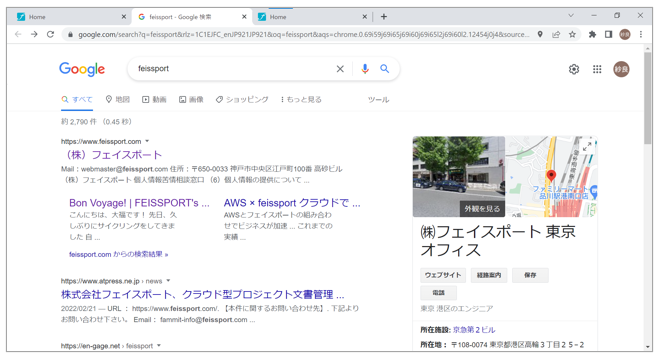The image size is (659, 360).
Task: Click the blue search magnifier icon
Action: click(385, 68)
